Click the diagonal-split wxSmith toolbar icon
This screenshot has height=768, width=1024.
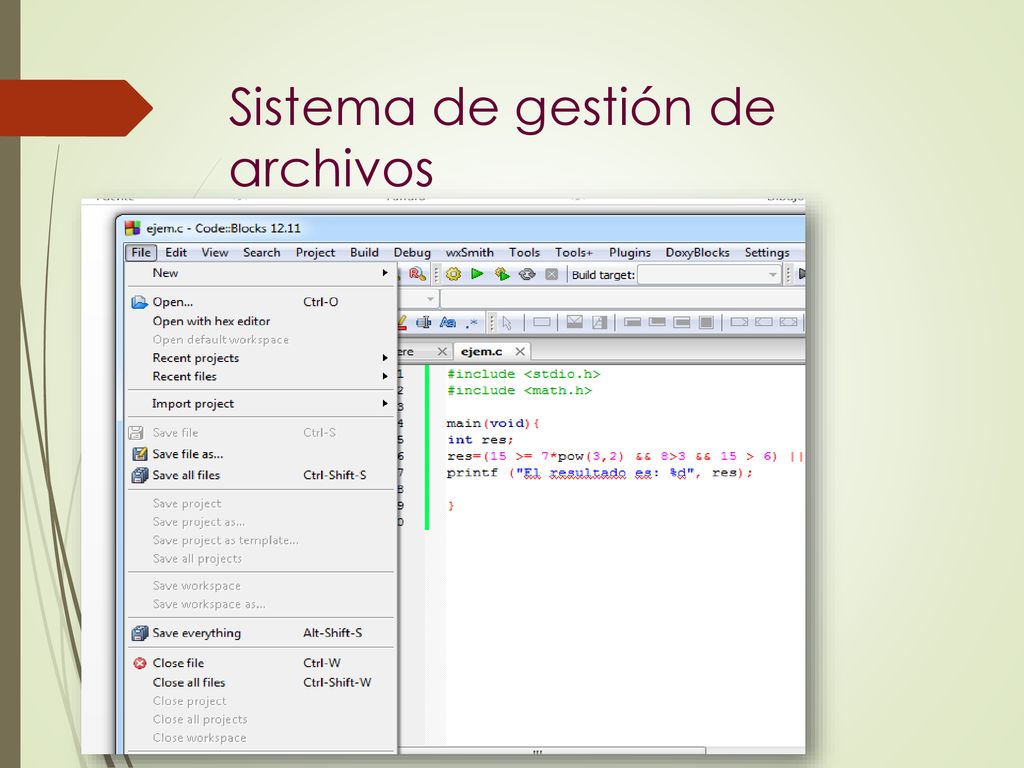coord(600,322)
